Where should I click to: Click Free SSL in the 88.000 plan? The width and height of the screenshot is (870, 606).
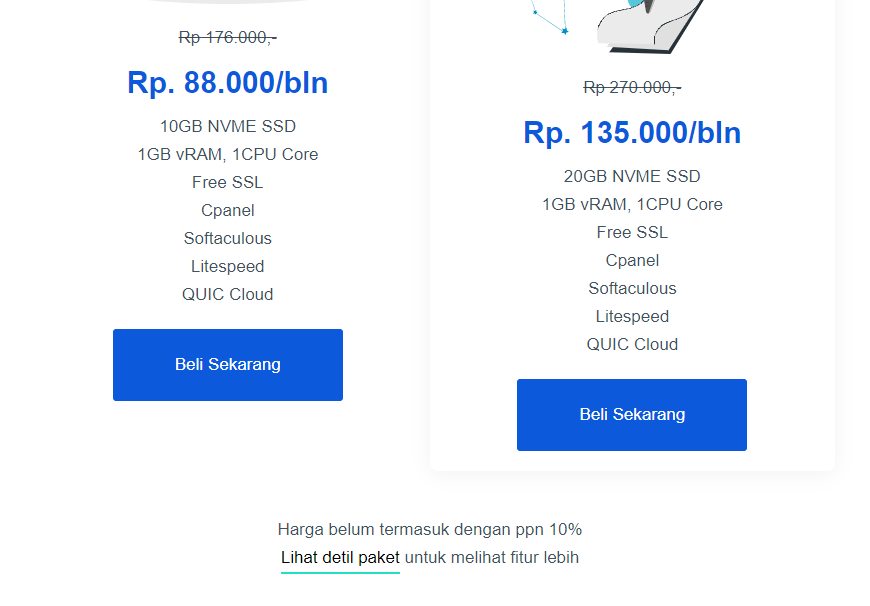(228, 183)
